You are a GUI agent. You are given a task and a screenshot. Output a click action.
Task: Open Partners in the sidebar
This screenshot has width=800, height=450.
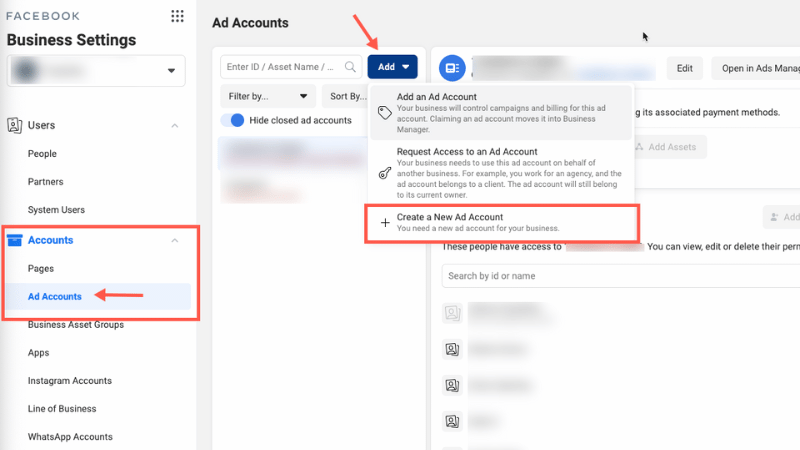pos(45,182)
